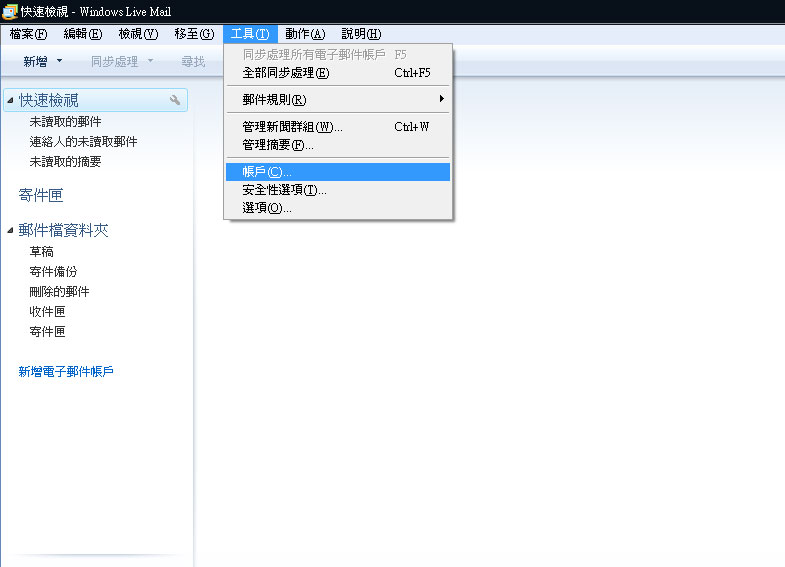Select the large 寄件匣 heading
The width and height of the screenshot is (785, 567).
click(x=41, y=195)
